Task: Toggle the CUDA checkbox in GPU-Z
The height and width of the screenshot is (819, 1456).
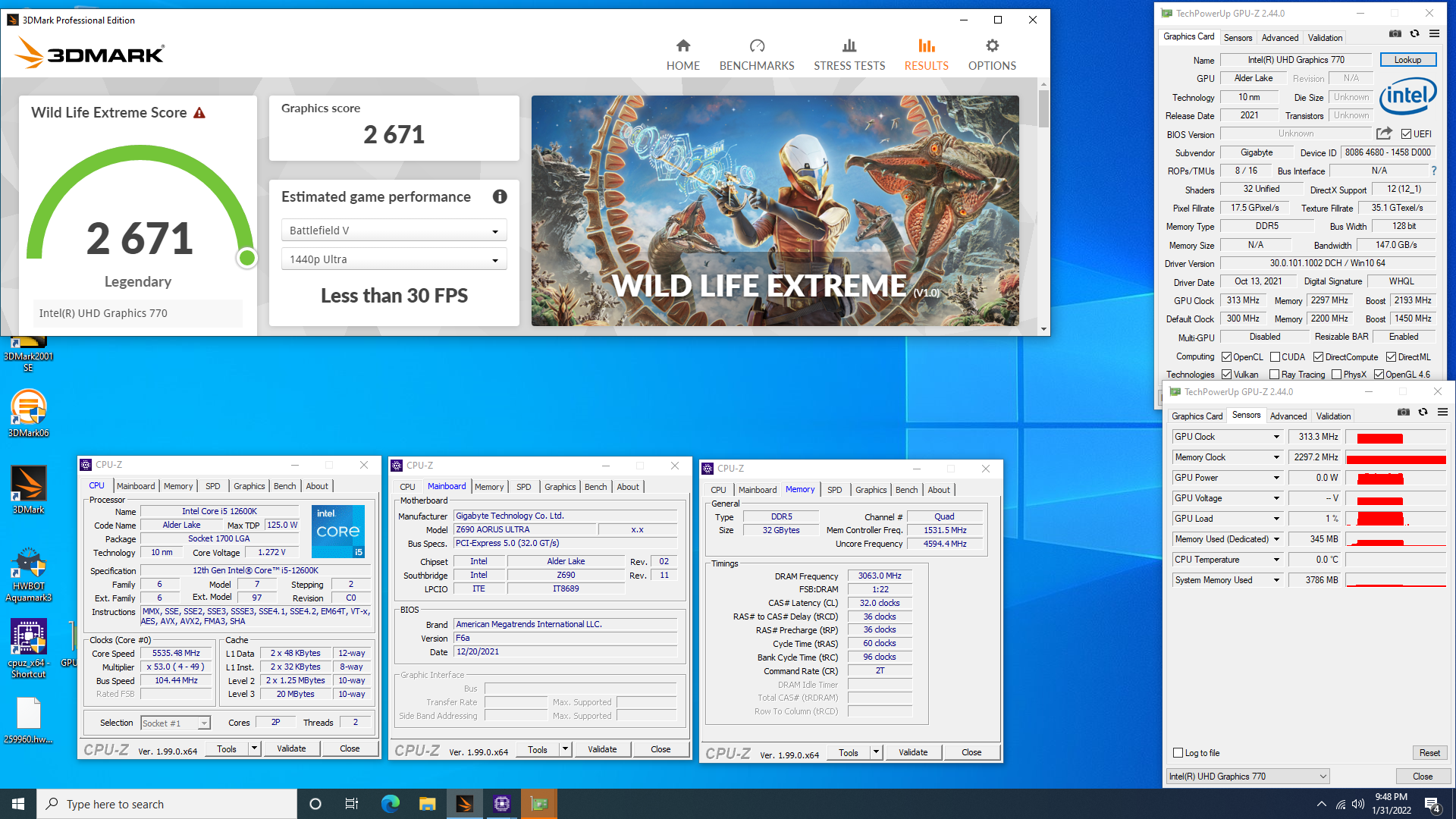Action: (1275, 357)
